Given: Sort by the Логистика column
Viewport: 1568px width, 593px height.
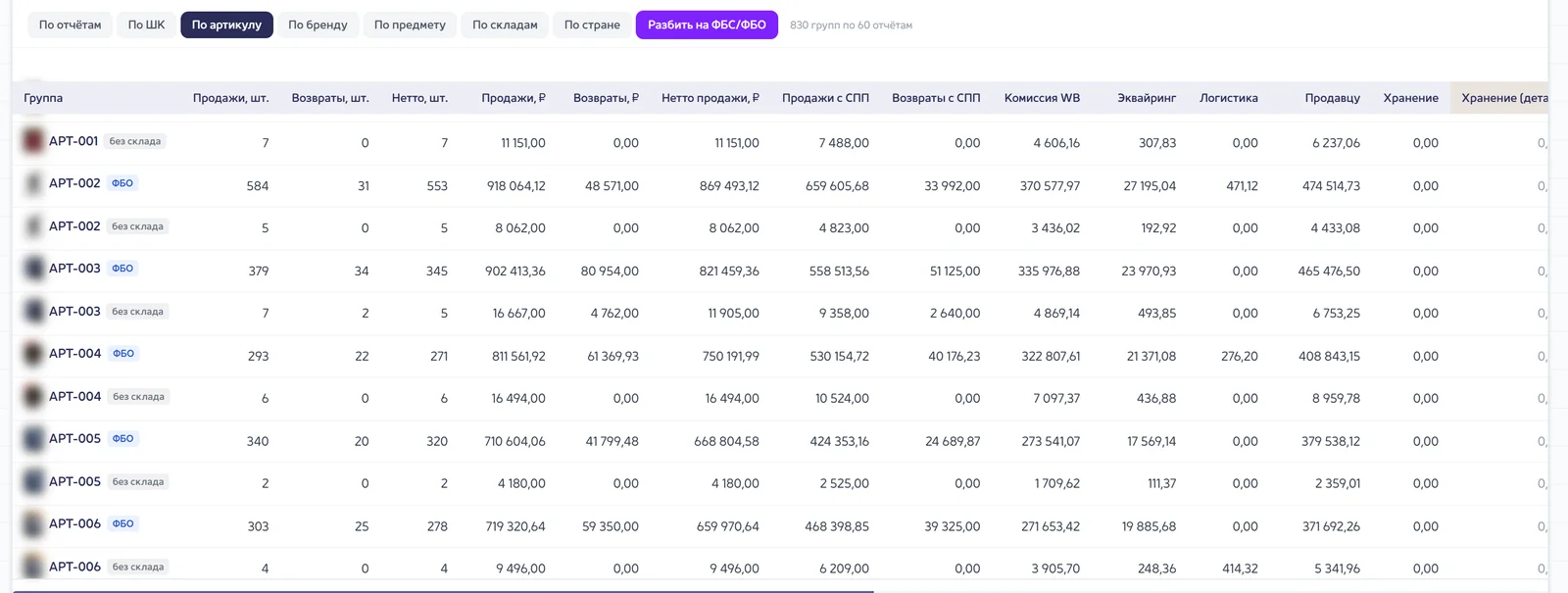Looking at the screenshot, I should [x=1229, y=98].
